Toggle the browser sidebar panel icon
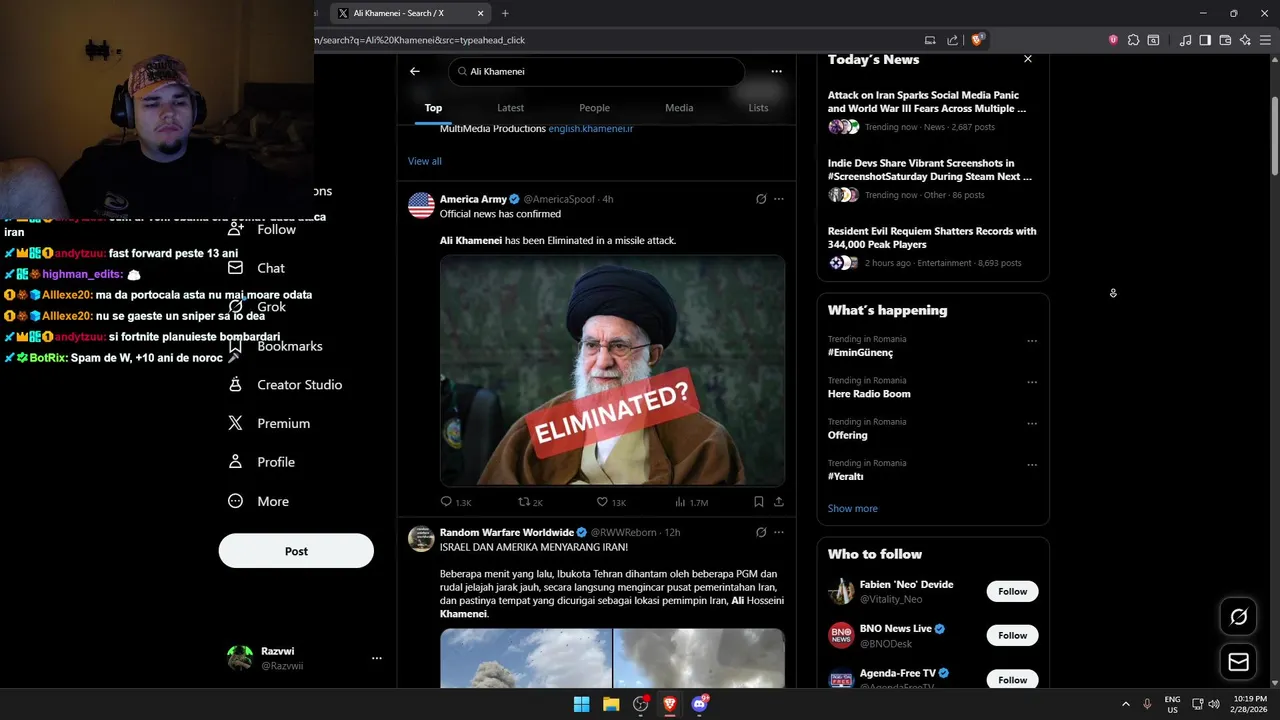Viewport: 1280px width, 720px height. [1205, 40]
